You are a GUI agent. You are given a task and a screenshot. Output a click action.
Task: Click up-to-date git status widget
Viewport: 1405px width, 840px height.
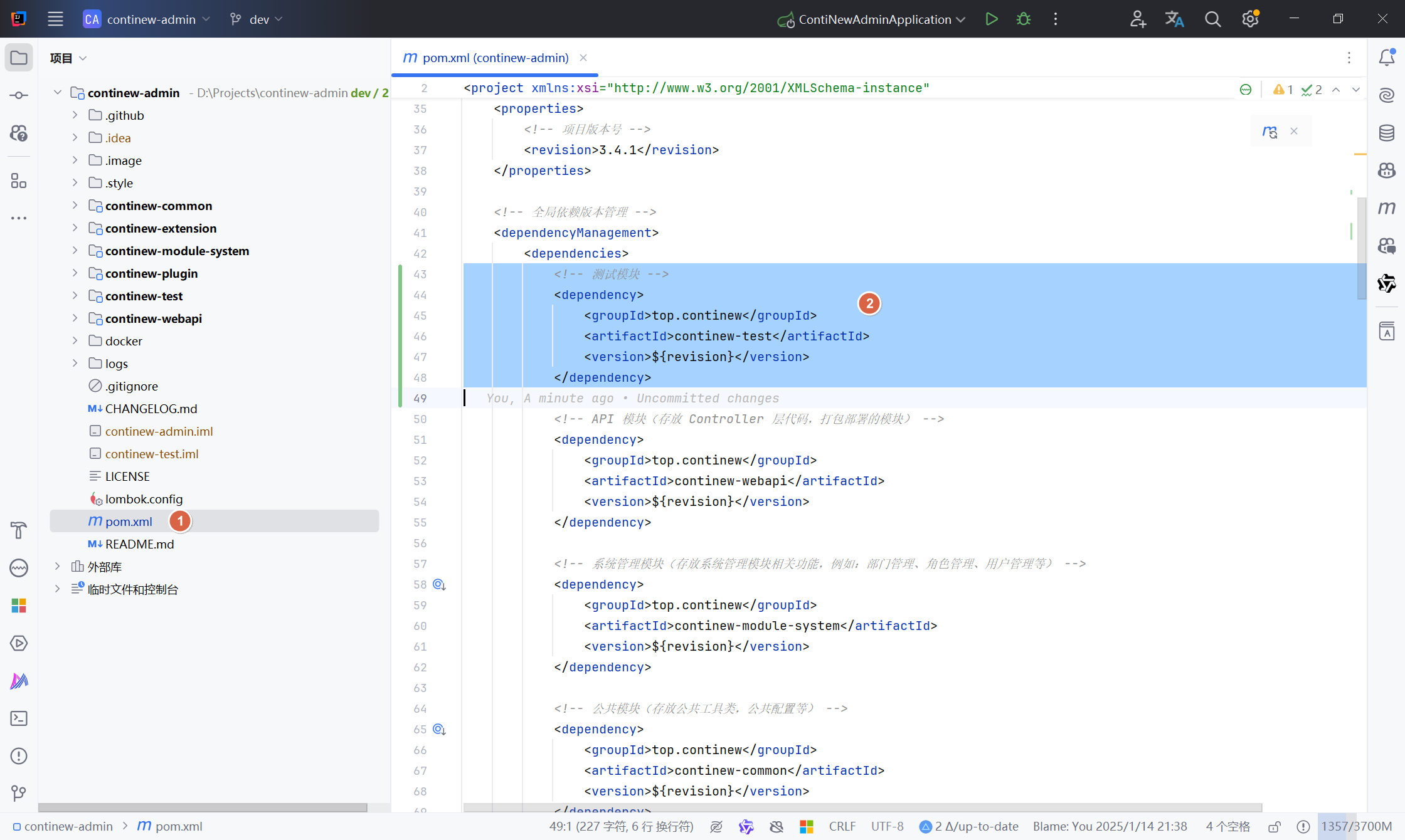[969, 827]
